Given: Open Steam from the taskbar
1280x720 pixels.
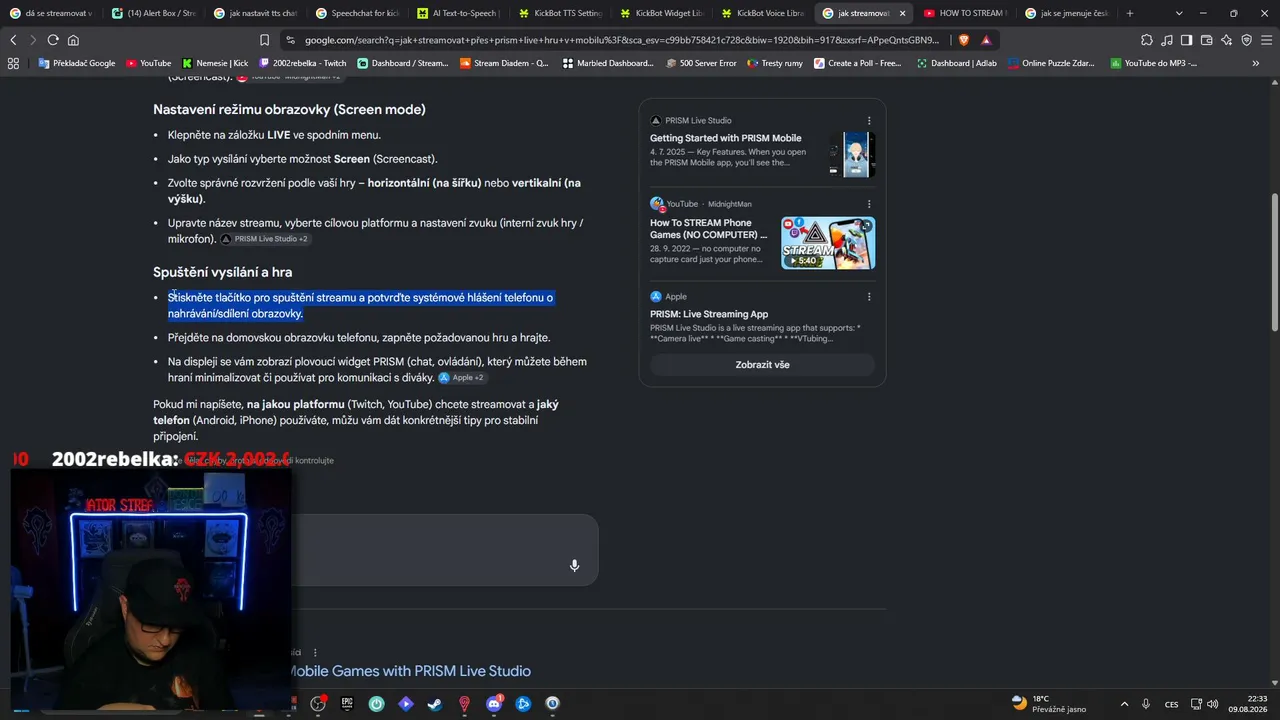Looking at the screenshot, I should (435, 704).
